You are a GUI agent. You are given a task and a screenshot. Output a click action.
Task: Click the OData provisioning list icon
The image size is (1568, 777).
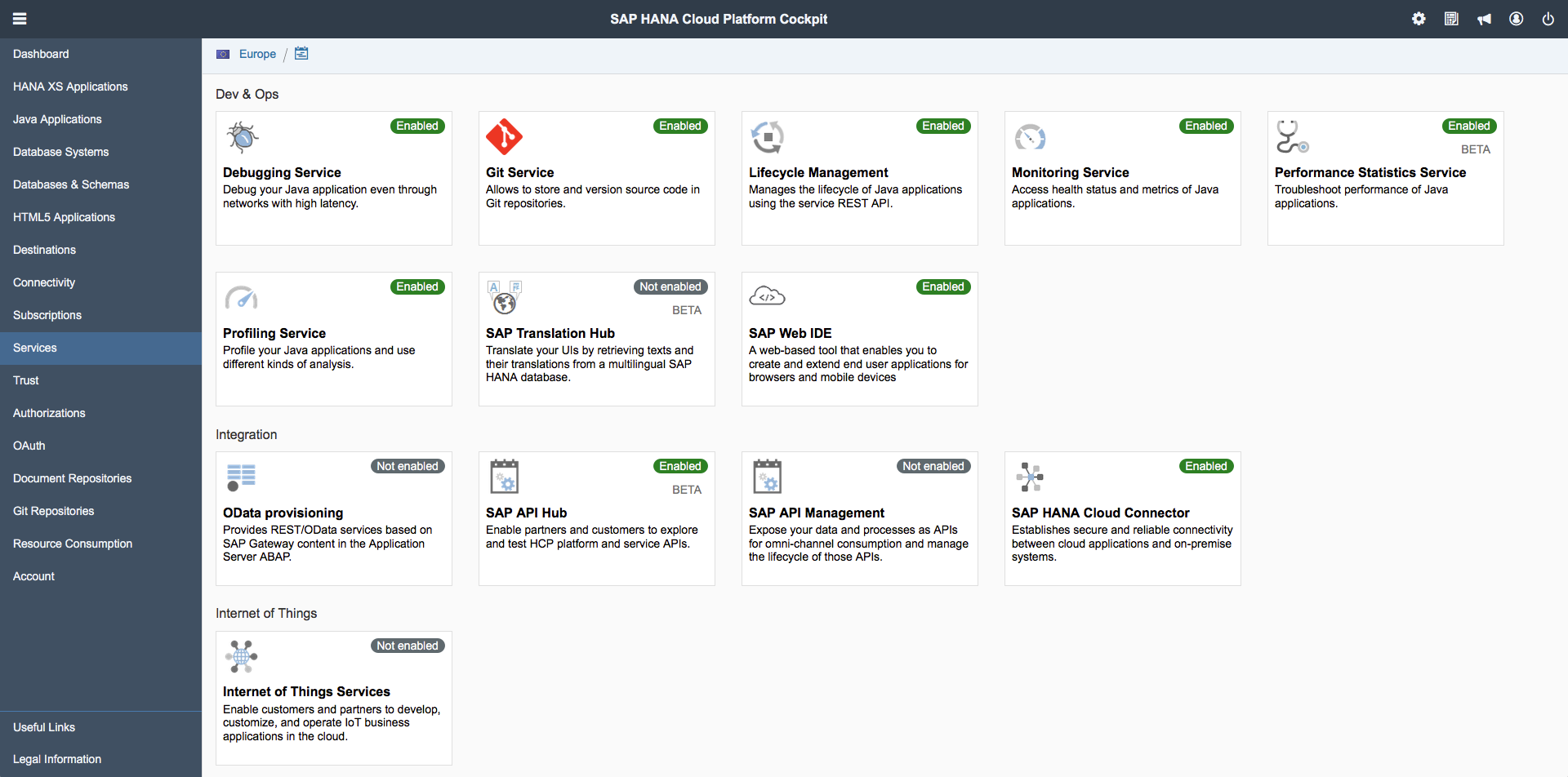[x=241, y=477]
